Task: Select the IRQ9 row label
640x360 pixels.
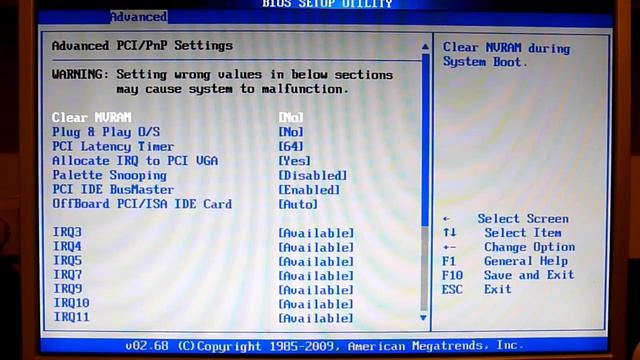Action: pyautogui.click(x=68, y=289)
